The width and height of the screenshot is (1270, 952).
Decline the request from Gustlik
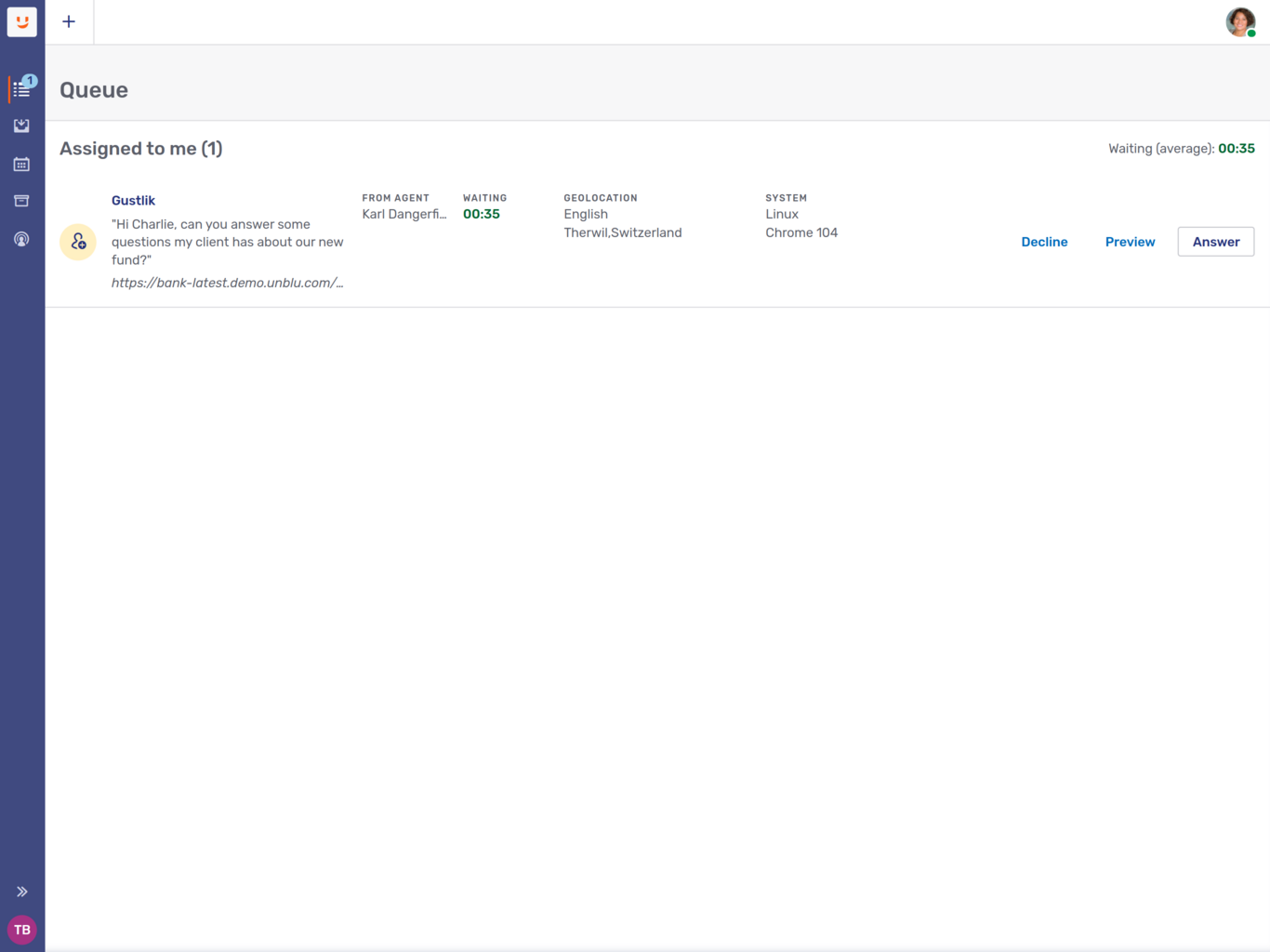tap(1044, 242)
